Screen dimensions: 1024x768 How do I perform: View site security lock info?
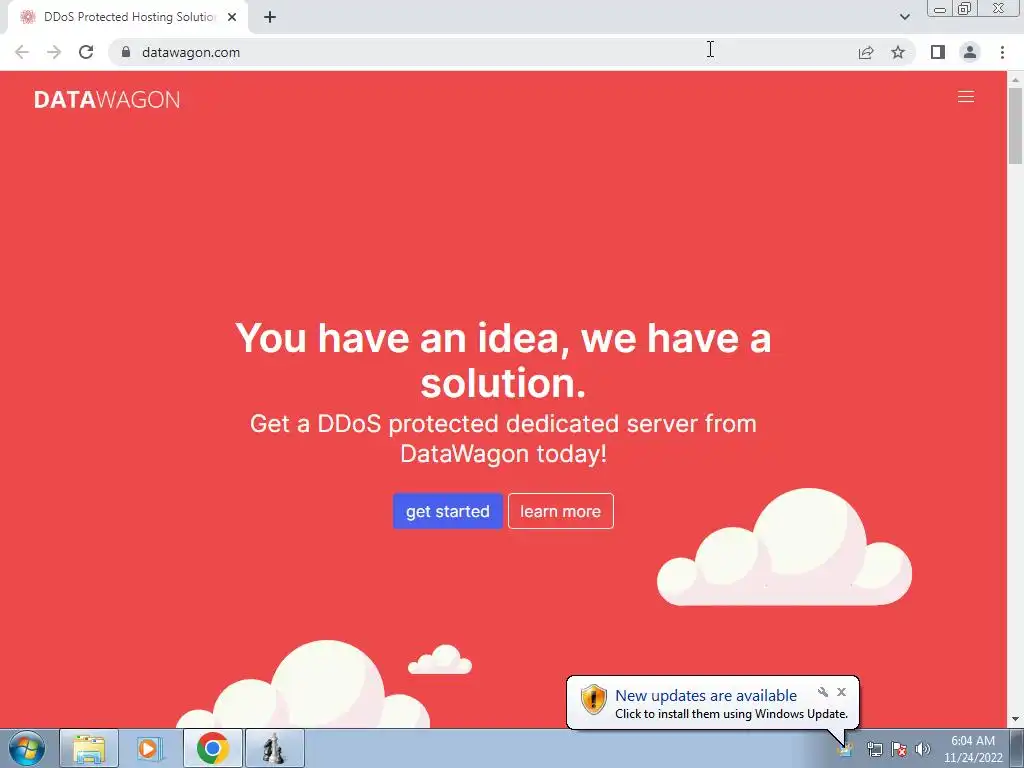click(126, 52)
